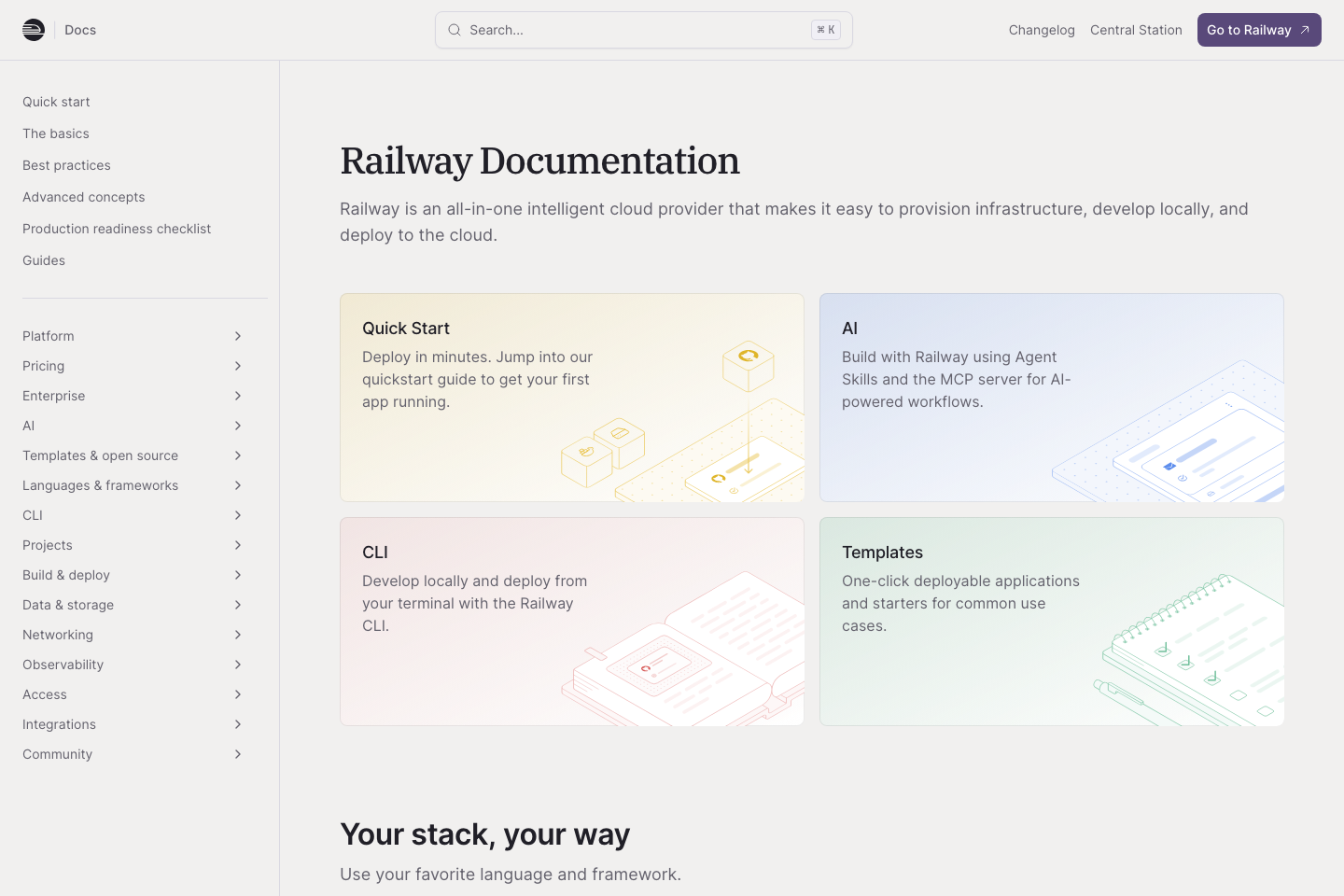Expand the Observability sidebar entry
1344x896 pixels.
(x=238, y=665)
